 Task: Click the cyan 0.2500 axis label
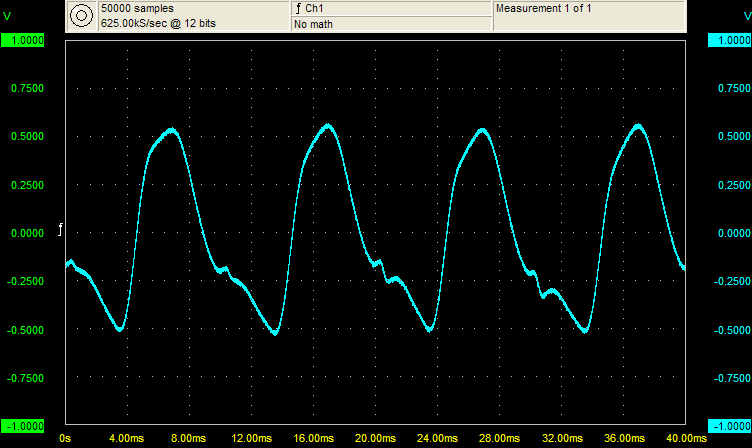coord(734,185)
